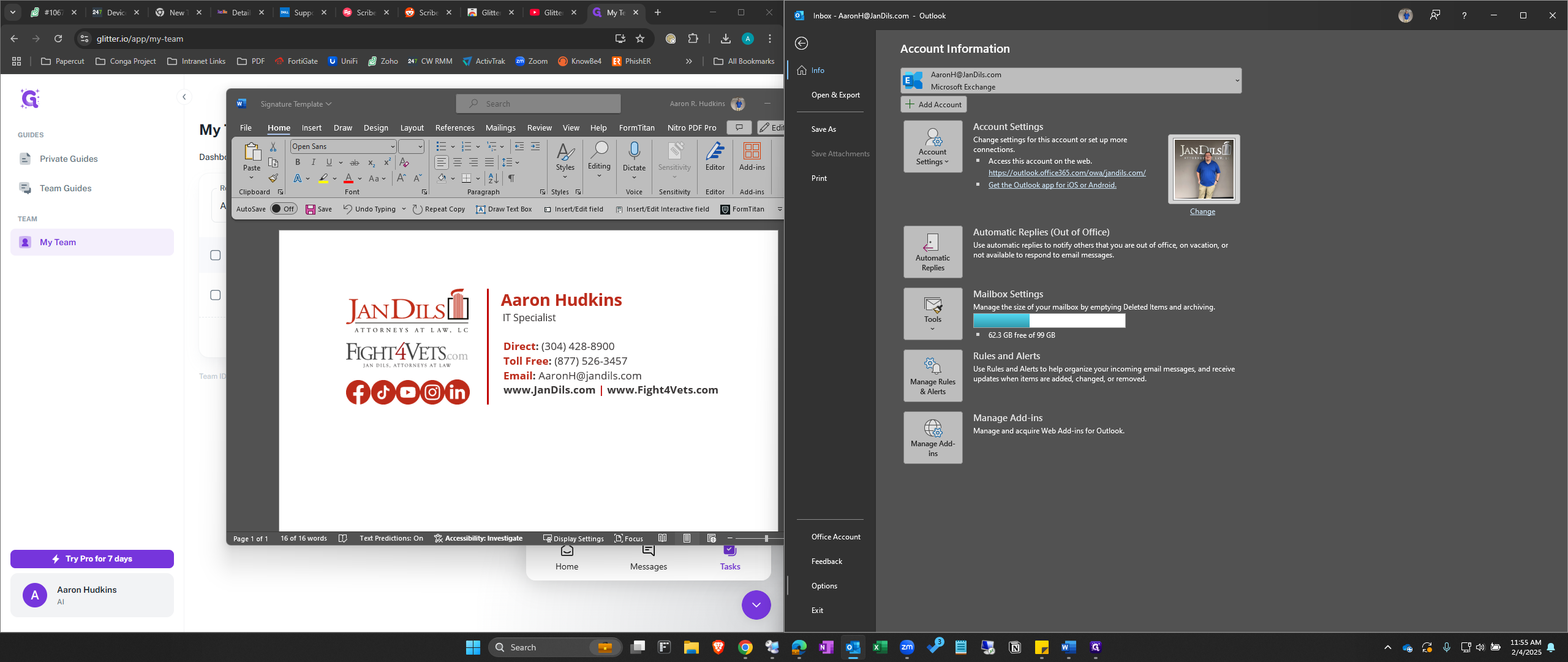Screen dimensions: 1568x662
Task: Align text right in Word
Action: point(473,162)
